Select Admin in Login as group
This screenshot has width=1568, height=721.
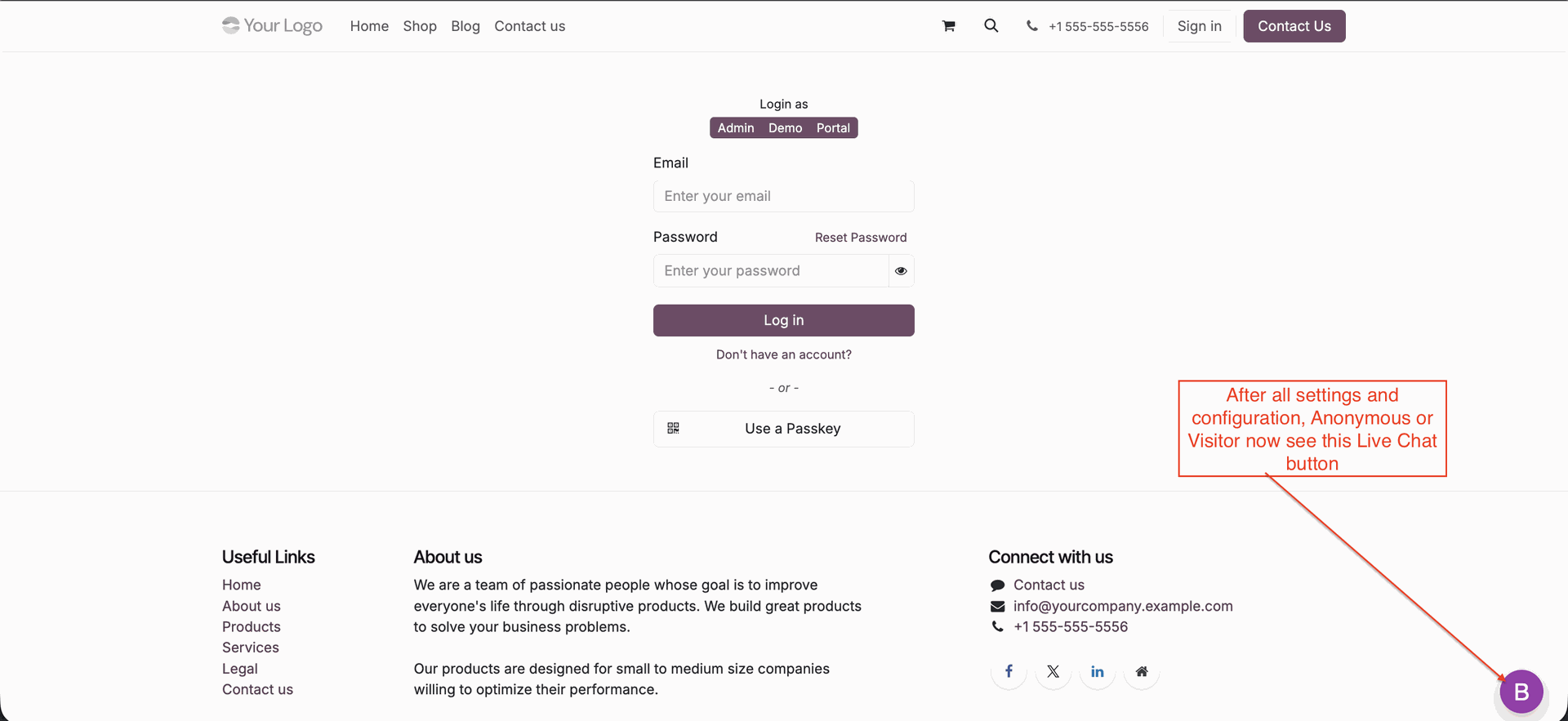[736, 128]
